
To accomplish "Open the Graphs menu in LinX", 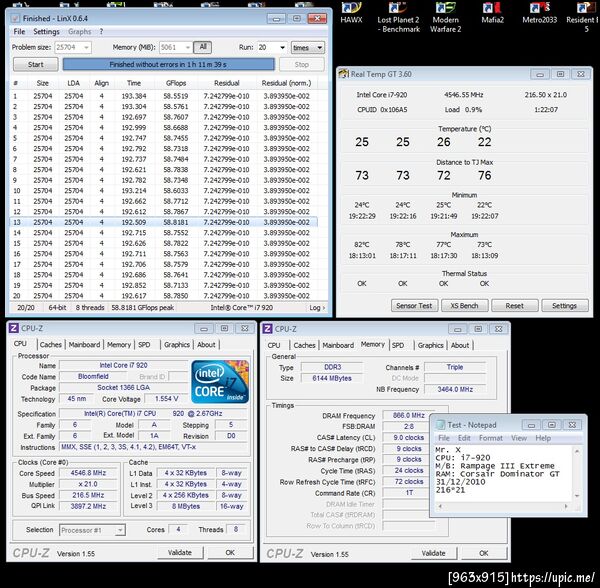I will pyautogui.click(x=80, y=31).
